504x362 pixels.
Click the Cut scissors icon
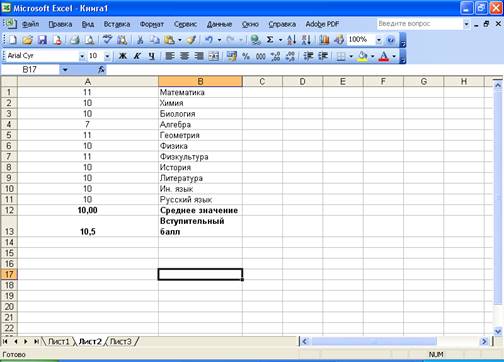coord(140,40)
